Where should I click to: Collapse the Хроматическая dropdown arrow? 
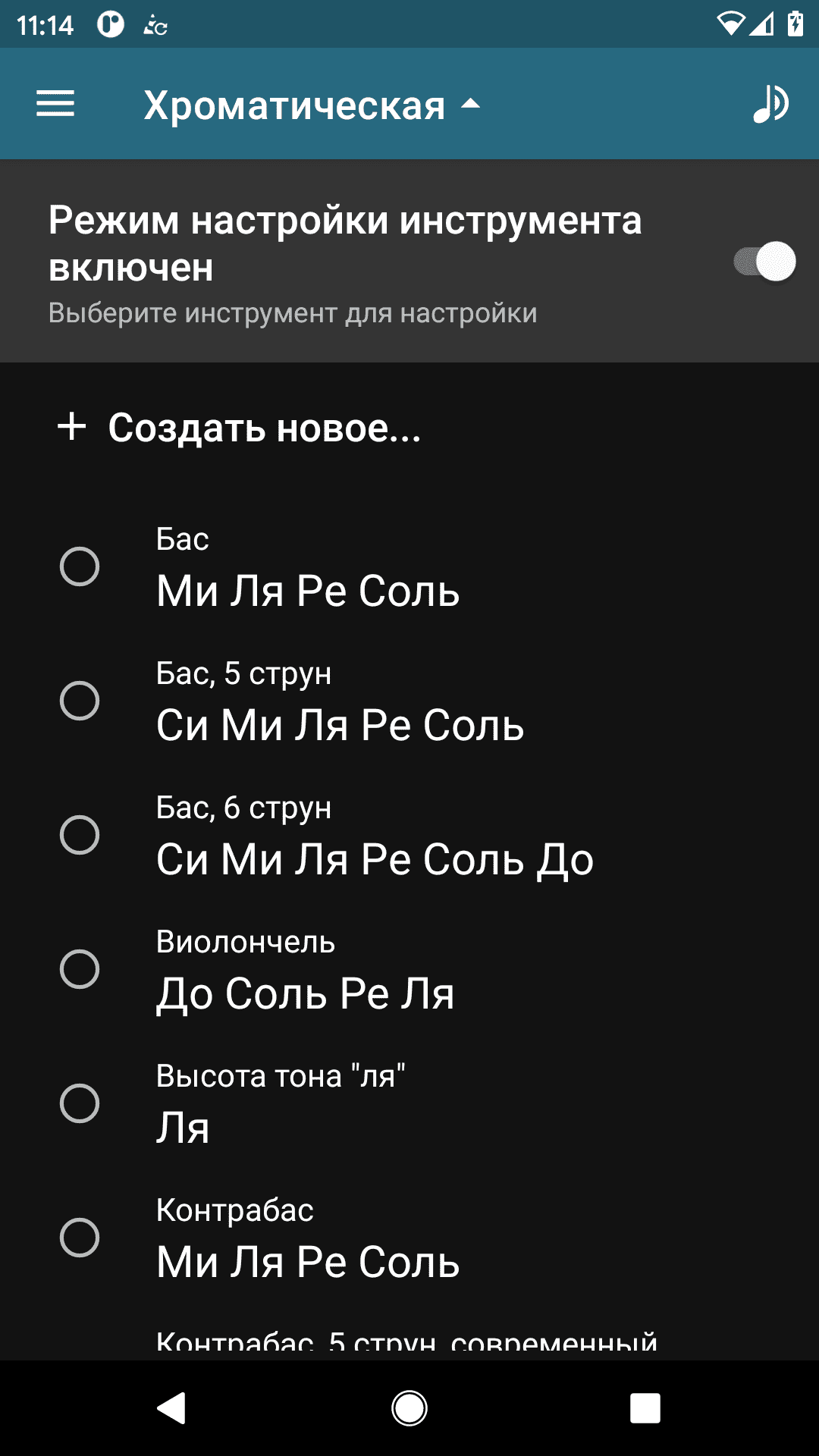(x=471, y=104)
